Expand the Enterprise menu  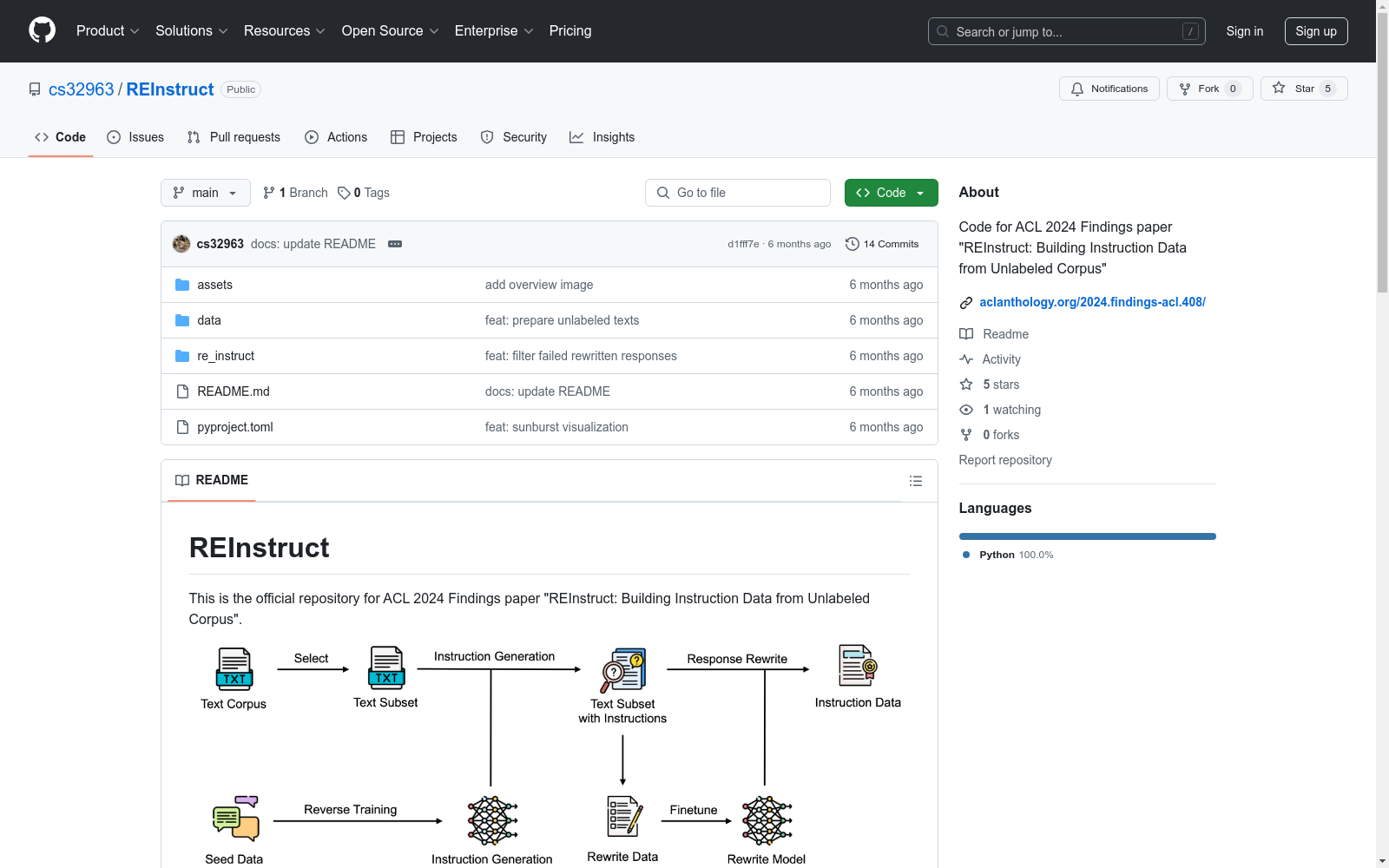(494, 30)
